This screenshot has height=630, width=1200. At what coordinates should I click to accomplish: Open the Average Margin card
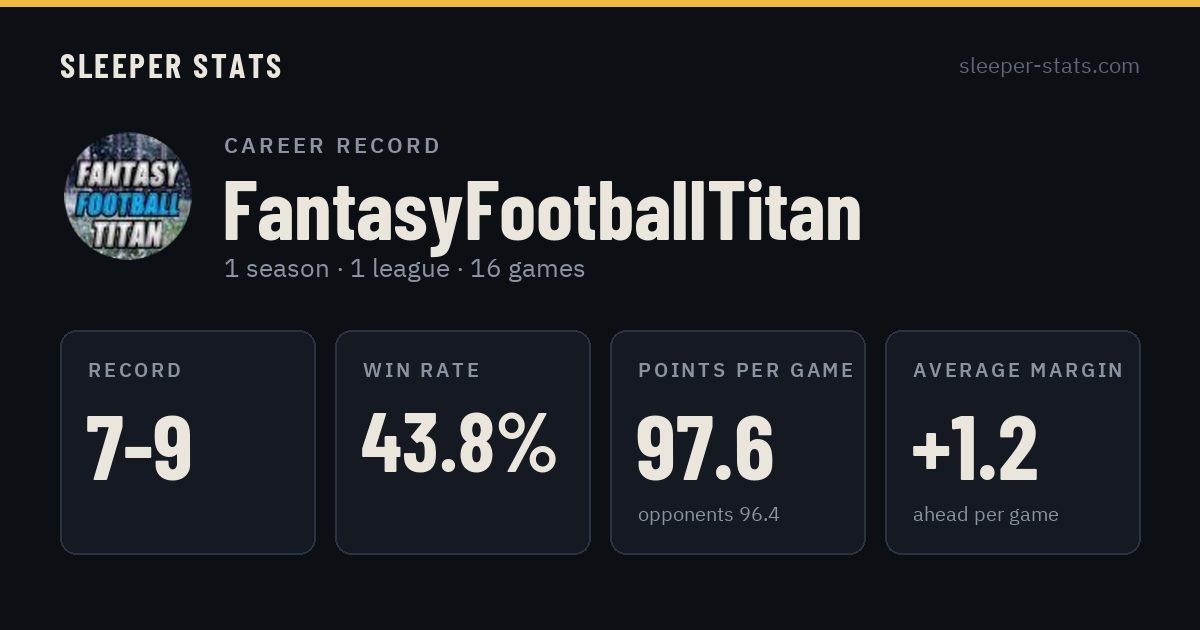pos(1013,442)
